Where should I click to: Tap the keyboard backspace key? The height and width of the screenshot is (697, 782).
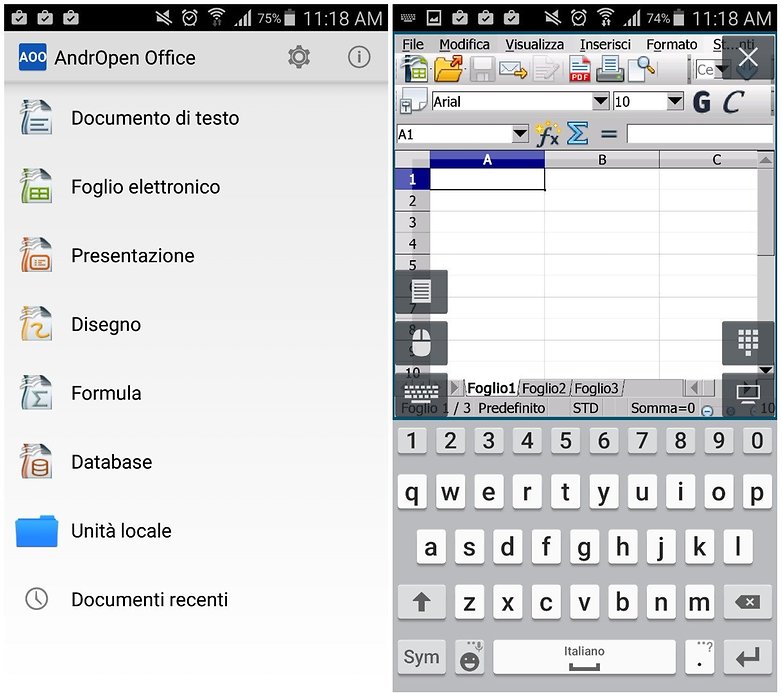pos(748,602)
